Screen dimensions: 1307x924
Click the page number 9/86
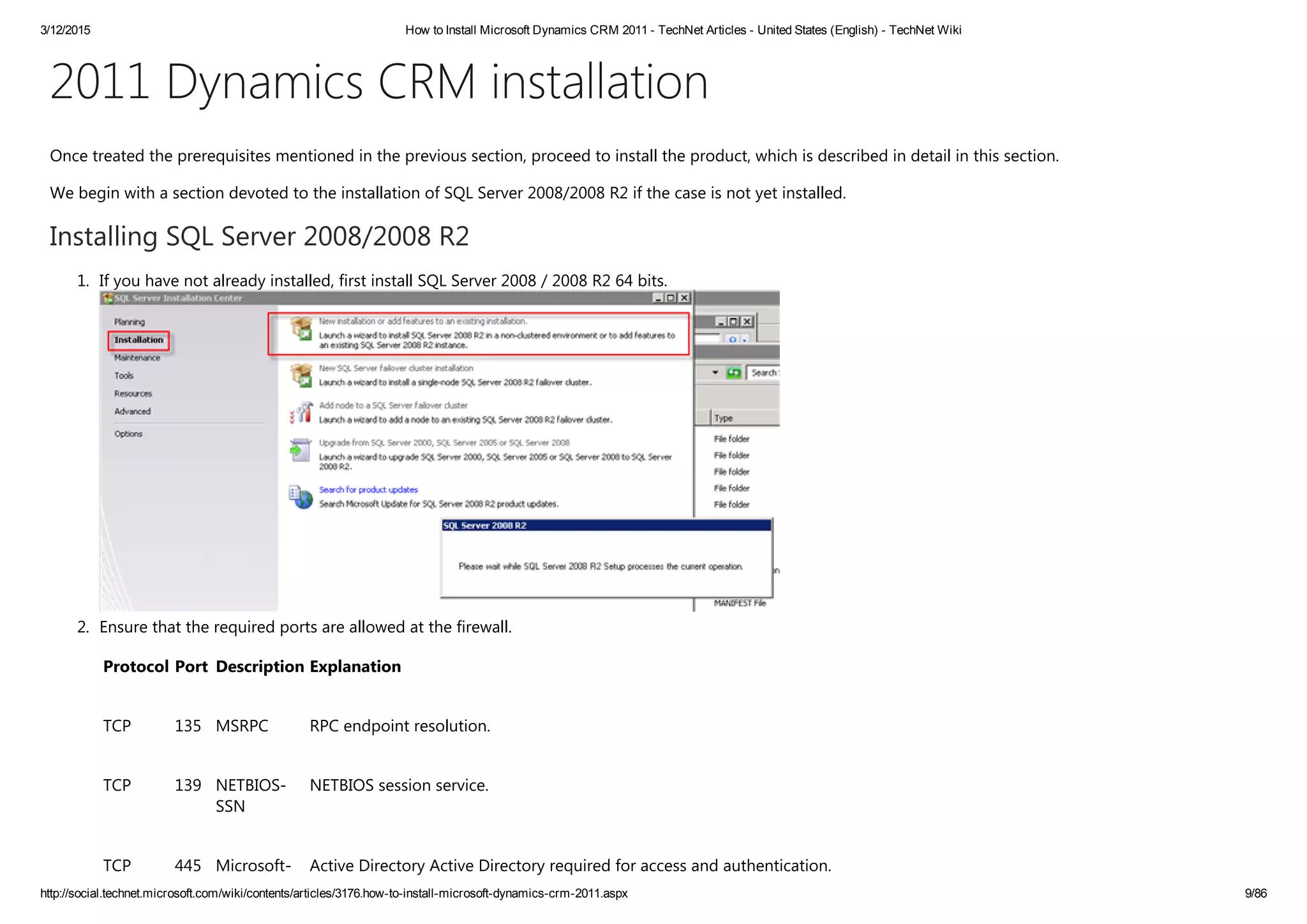(x=1256, y=893)
